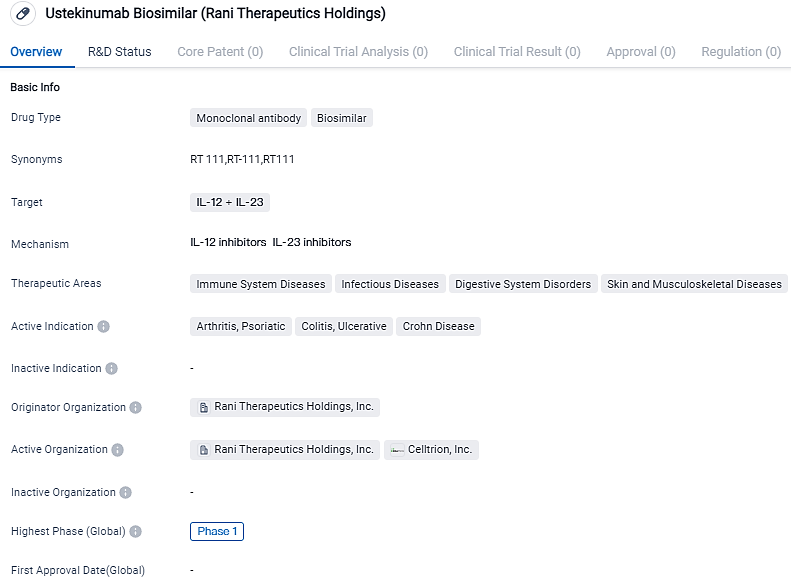The width and height of the screenshot is (791, 578).
Task: Open IL-12 inhibitors mechanism link
Action: pyautogui.click(x=228, y=243)
